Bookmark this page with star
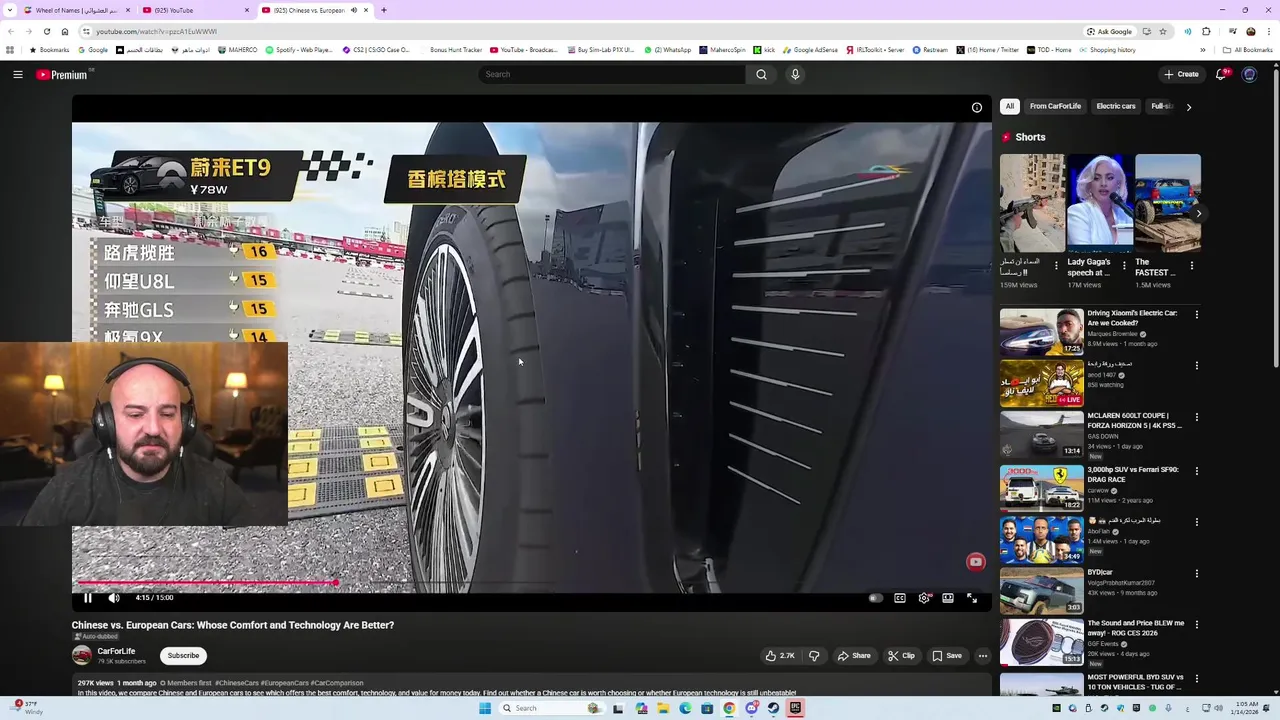This screenshot has width=1280, height=720. point(1162,31)
